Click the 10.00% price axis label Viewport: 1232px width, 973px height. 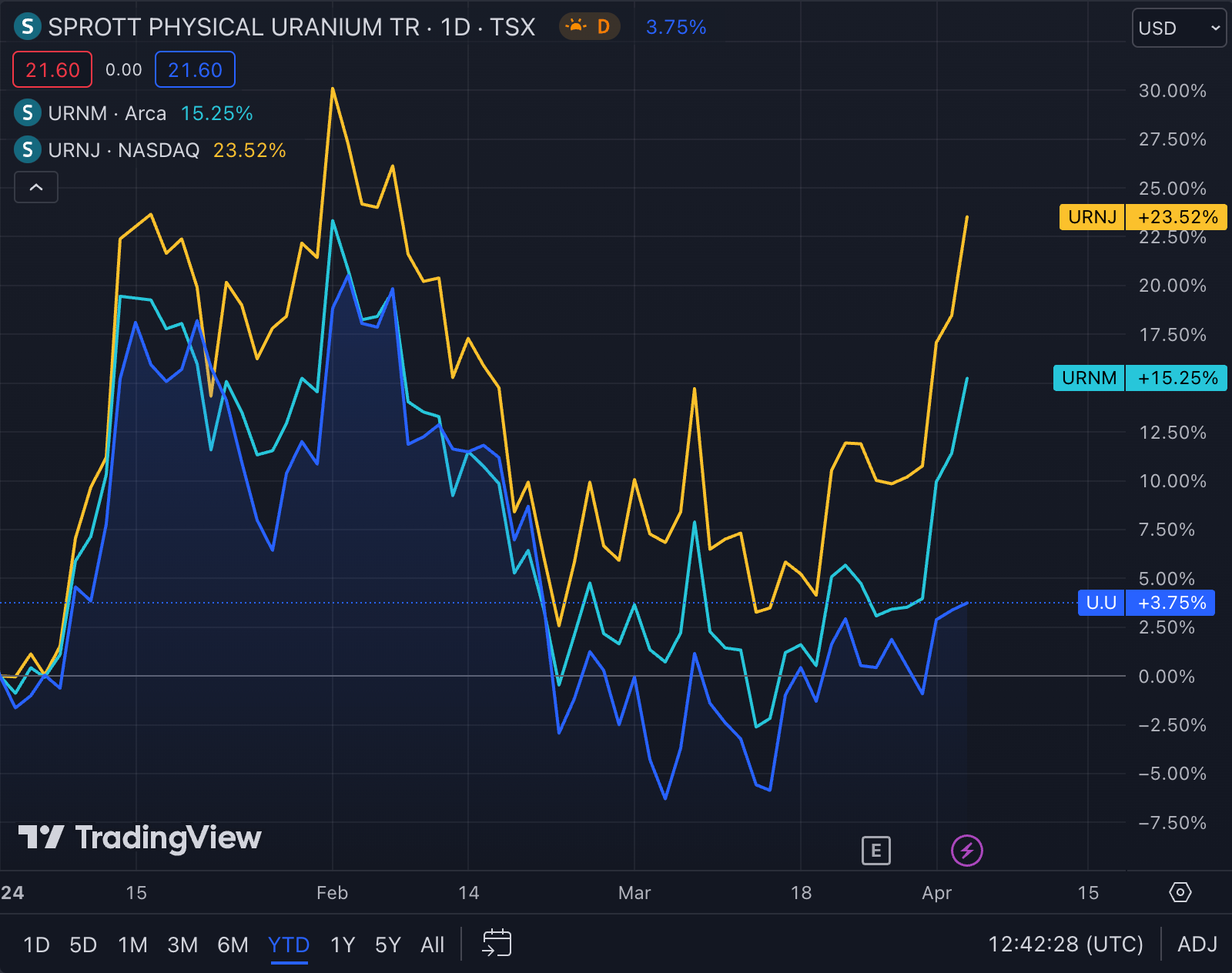click(x=1173, y=481)
